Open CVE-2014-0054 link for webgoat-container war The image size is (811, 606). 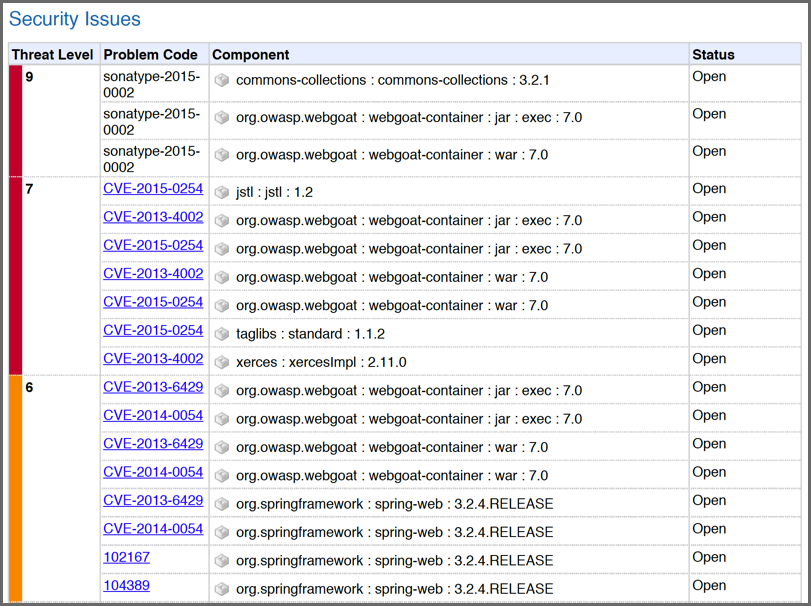tap(153, 472)
